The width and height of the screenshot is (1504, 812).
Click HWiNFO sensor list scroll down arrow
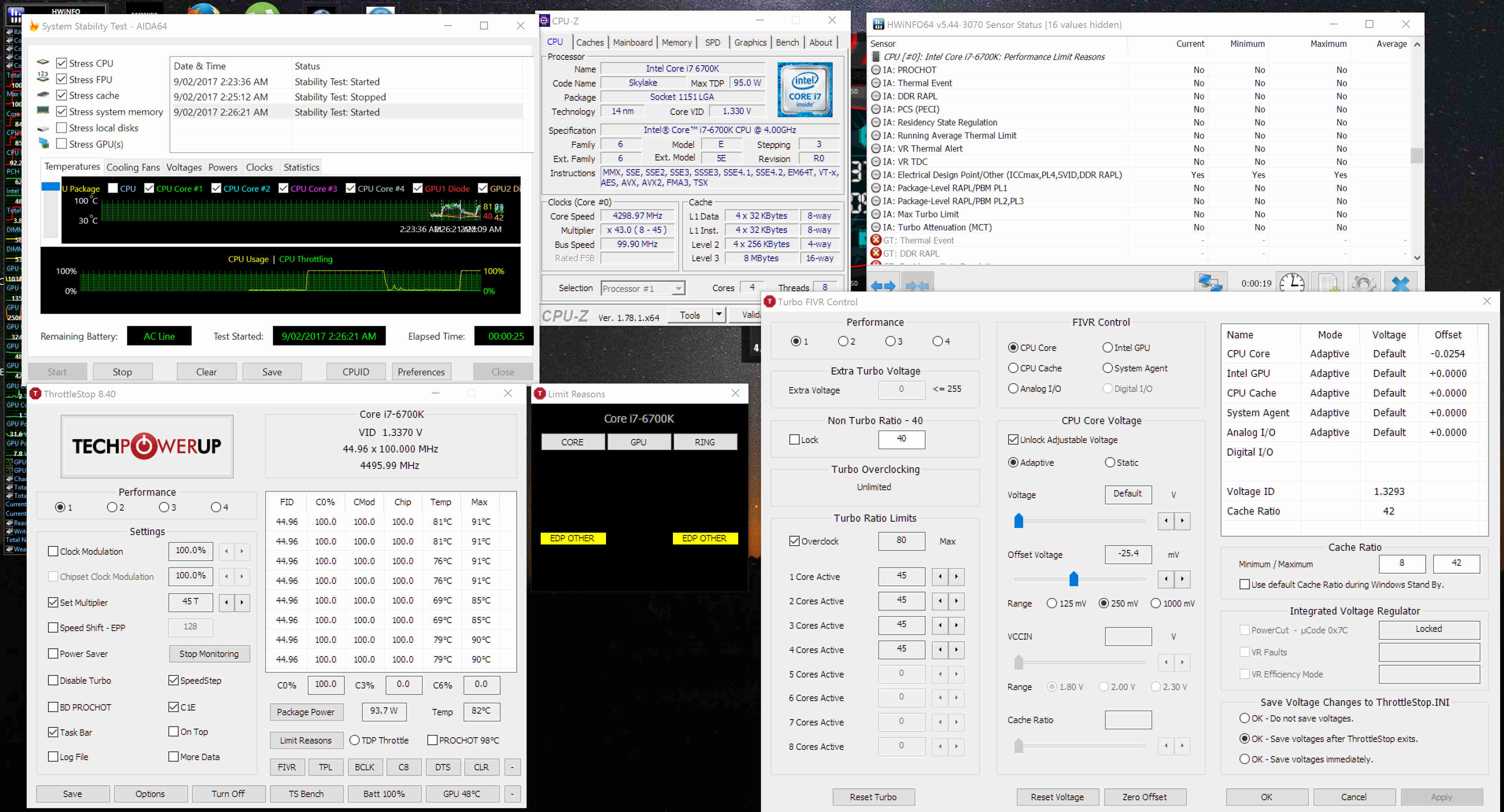(1417, 257)
